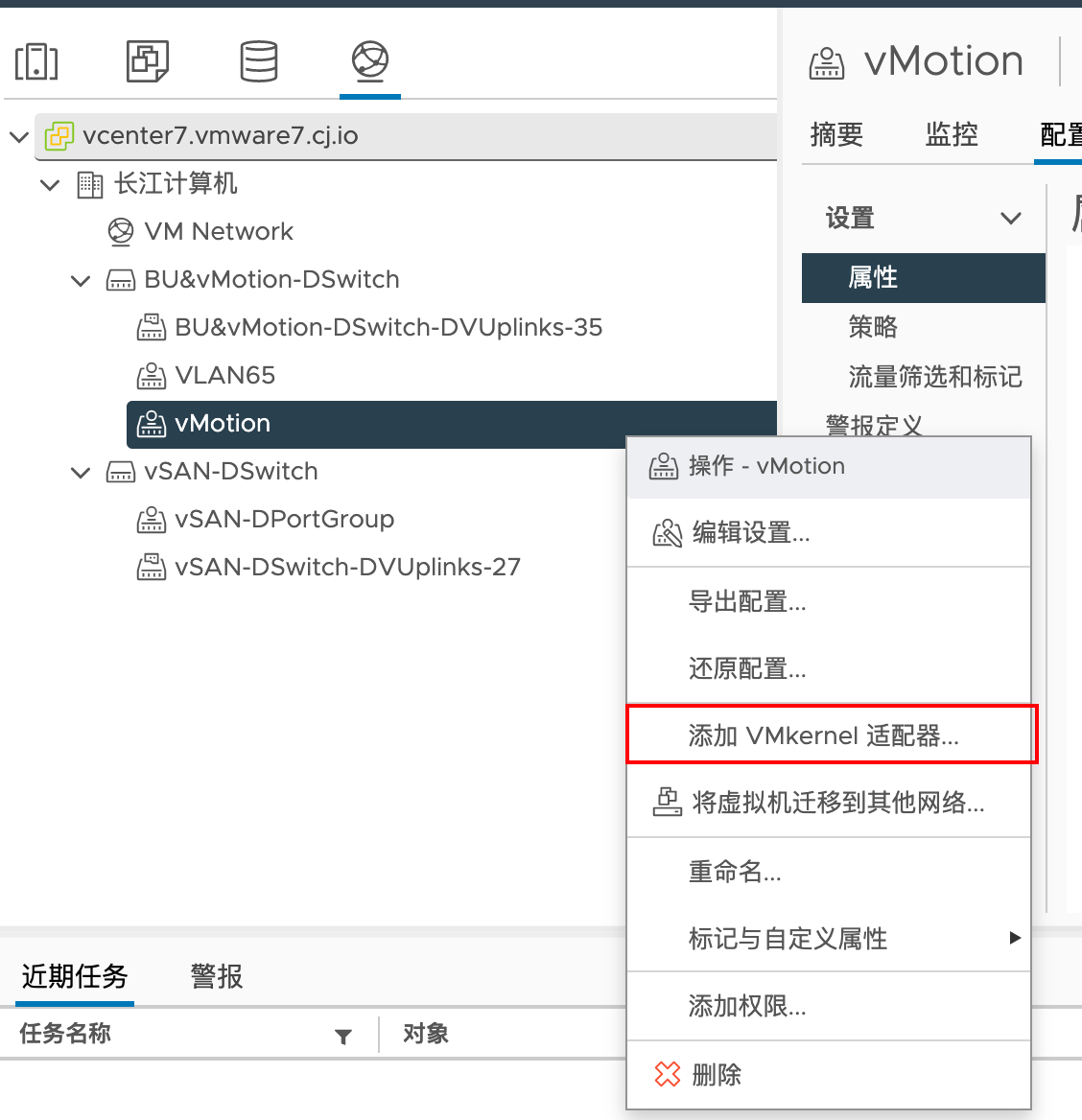Select VLAN65 port group in the tree
Screen dimensions: 1082x1120
click(225, 376)
